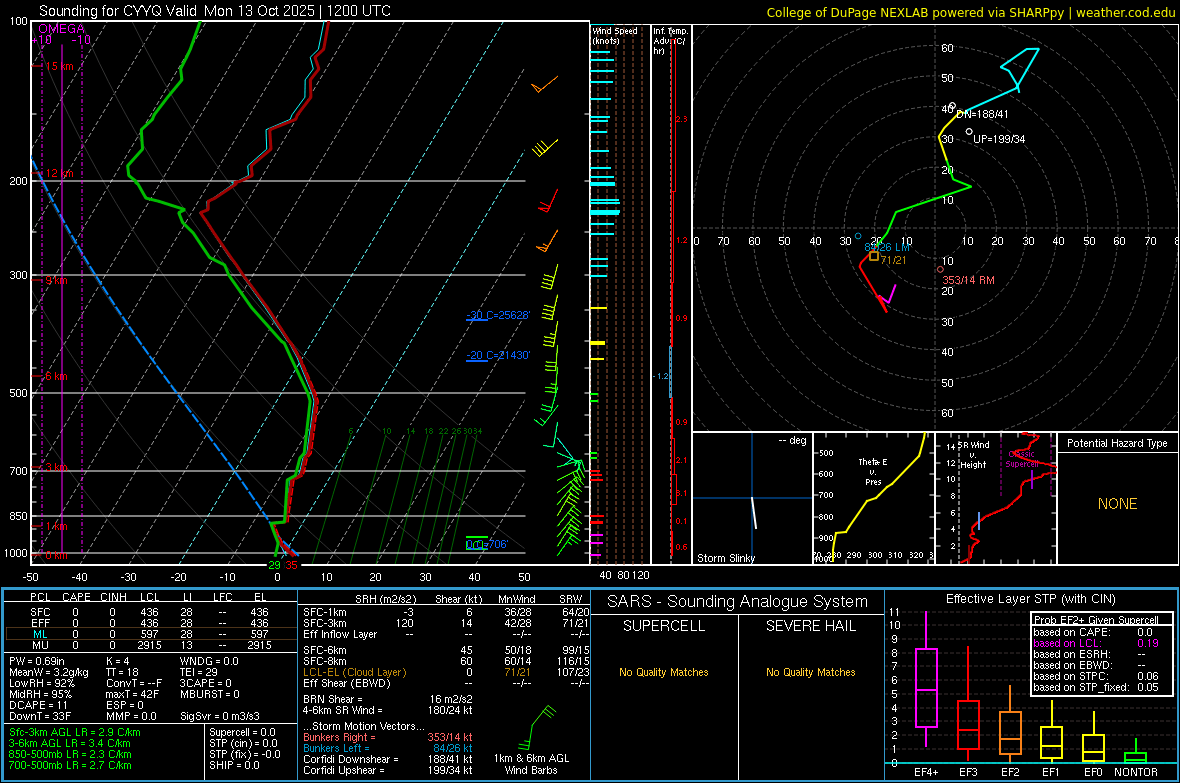Click the SigSvr = 0 m3/s3 value
The width and height of the screenshot is (1180, 783).
(220, 716)
